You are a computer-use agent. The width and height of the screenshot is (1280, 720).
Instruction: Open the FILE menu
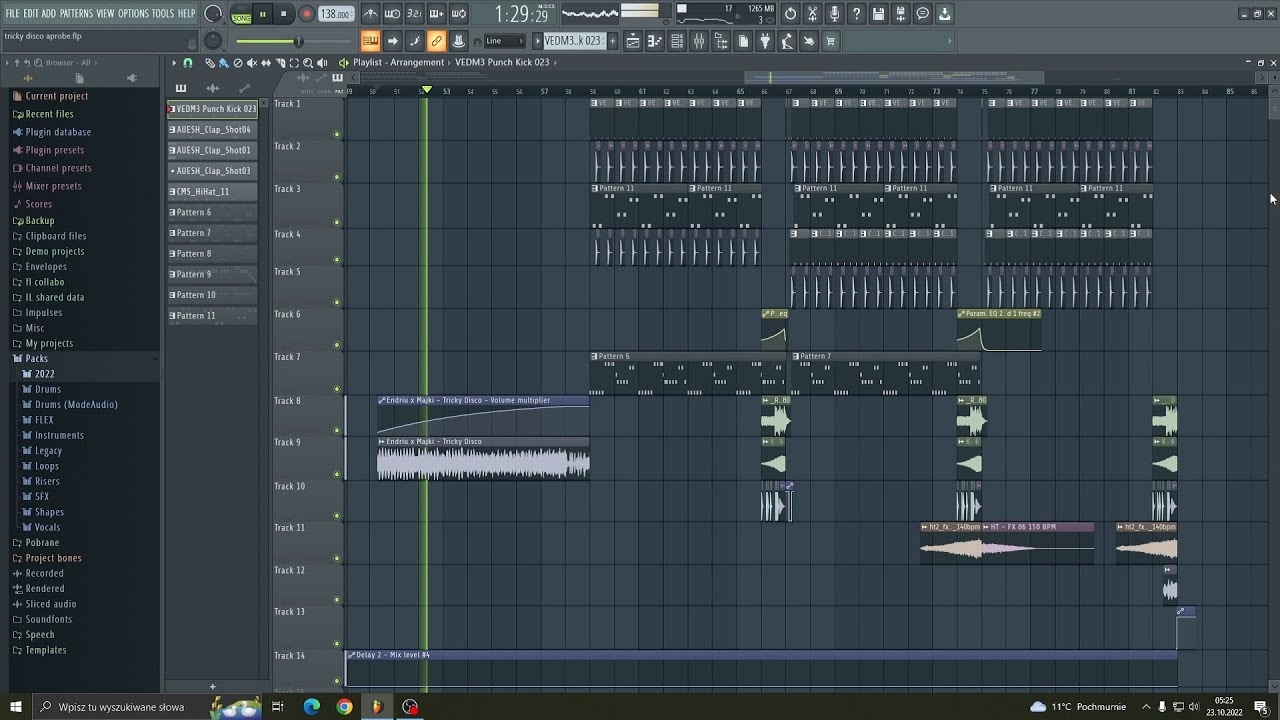click(13, 13)
